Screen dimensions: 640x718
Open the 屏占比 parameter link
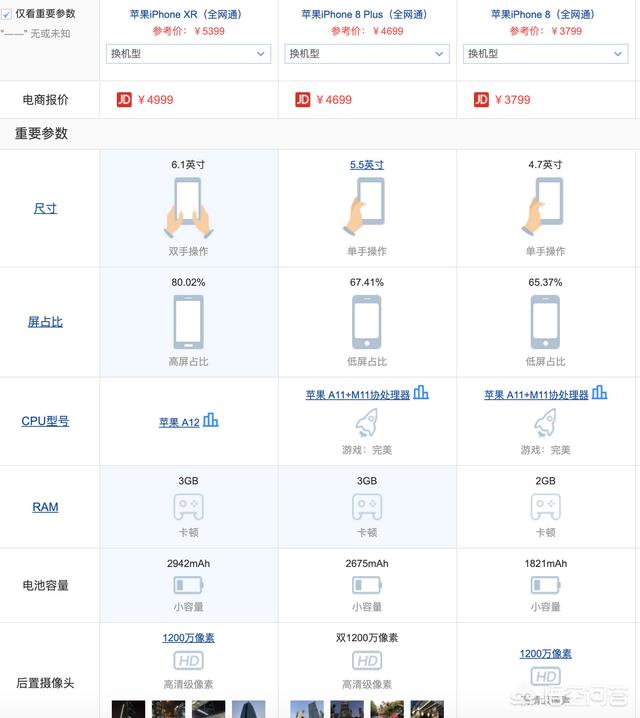point(45,322)
